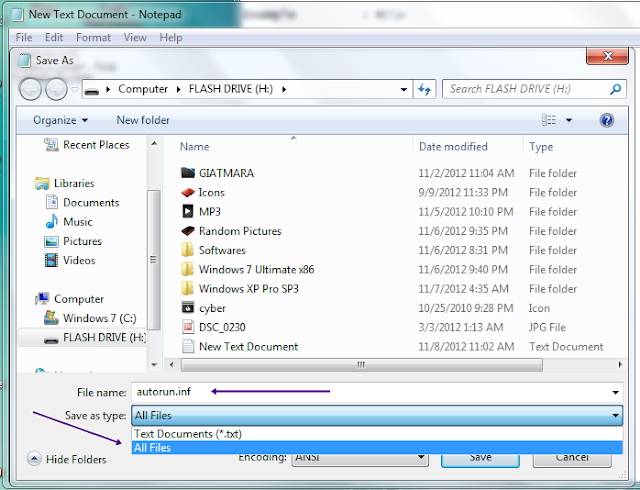This screenshot has width=640, height=490.
Task: Click the drive icon in address bar
Action: (x=92, y=90)
